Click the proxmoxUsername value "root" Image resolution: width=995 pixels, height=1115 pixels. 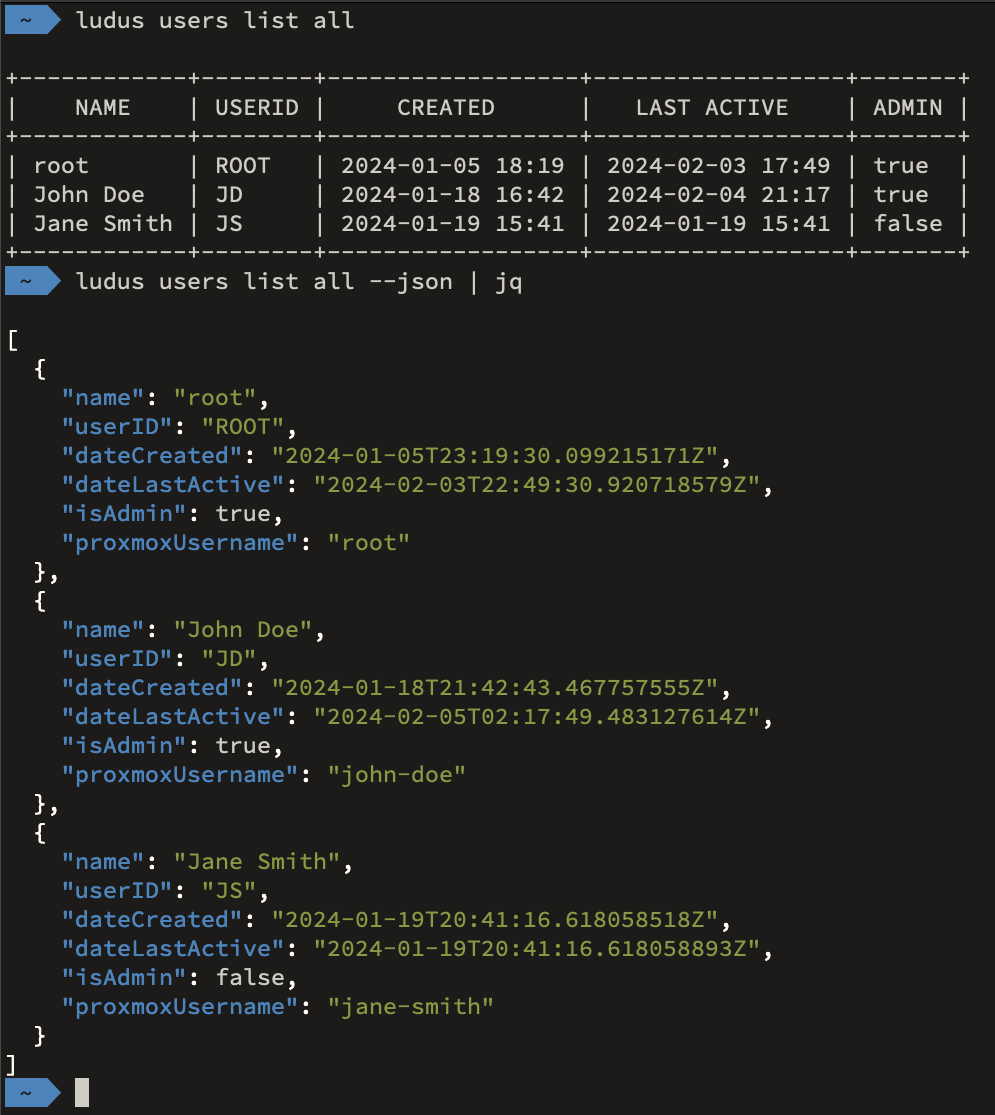point(368,543)
